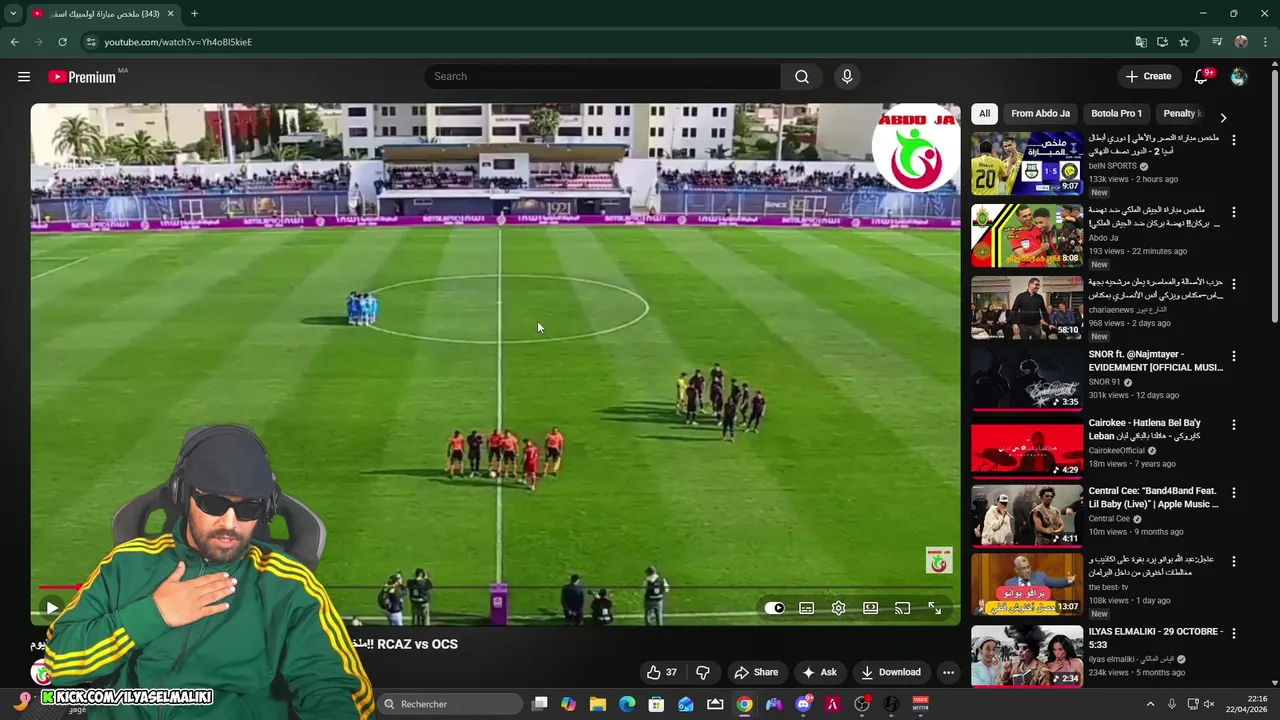Dislike the video with thumbs down
Screen dimensions: 1280x720
coord(702,672)
